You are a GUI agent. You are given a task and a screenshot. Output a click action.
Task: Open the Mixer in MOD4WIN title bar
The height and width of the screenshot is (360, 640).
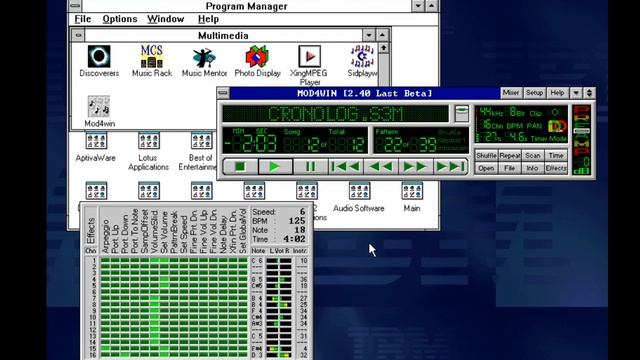coord(511,93)
